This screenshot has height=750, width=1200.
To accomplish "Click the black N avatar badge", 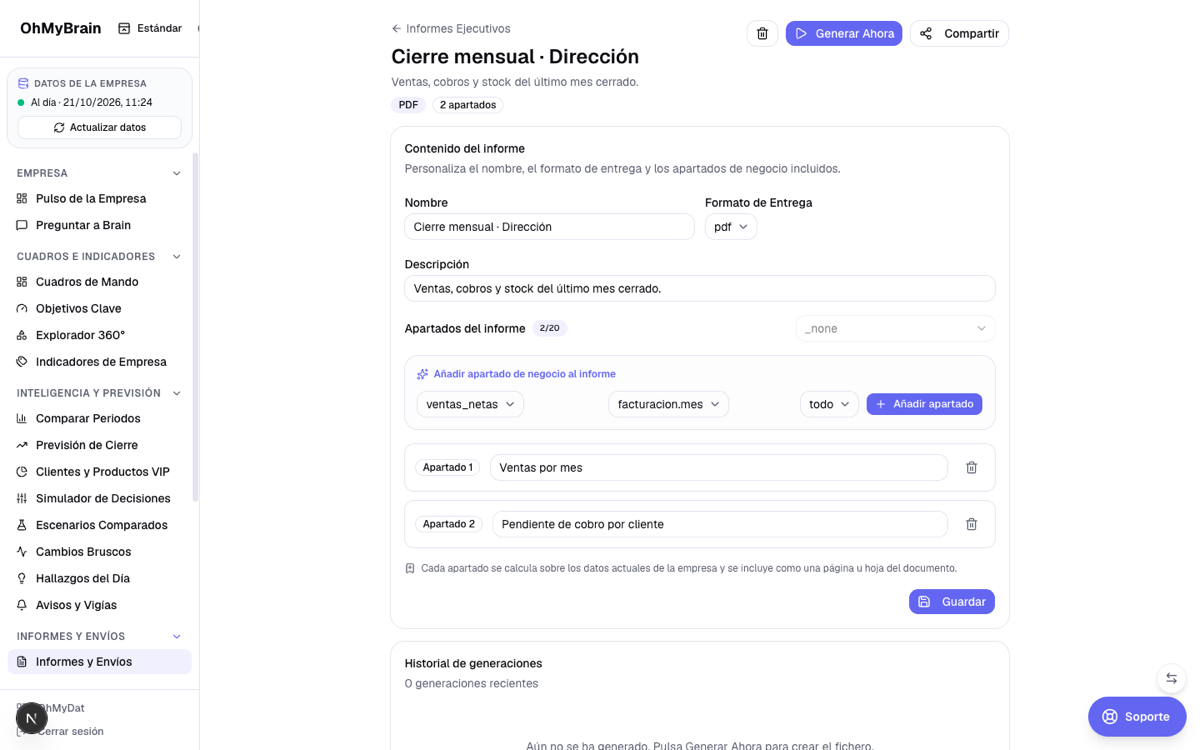I will (32, 718).
